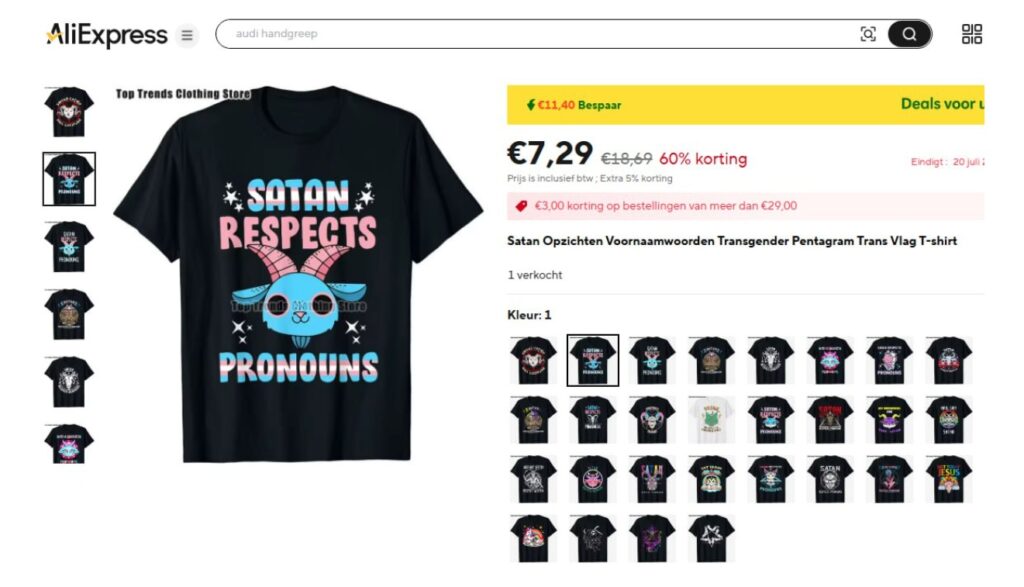Select the white t-shirt color variant
The width and height of the screenshot is (1024, 587).
(711, 420)
